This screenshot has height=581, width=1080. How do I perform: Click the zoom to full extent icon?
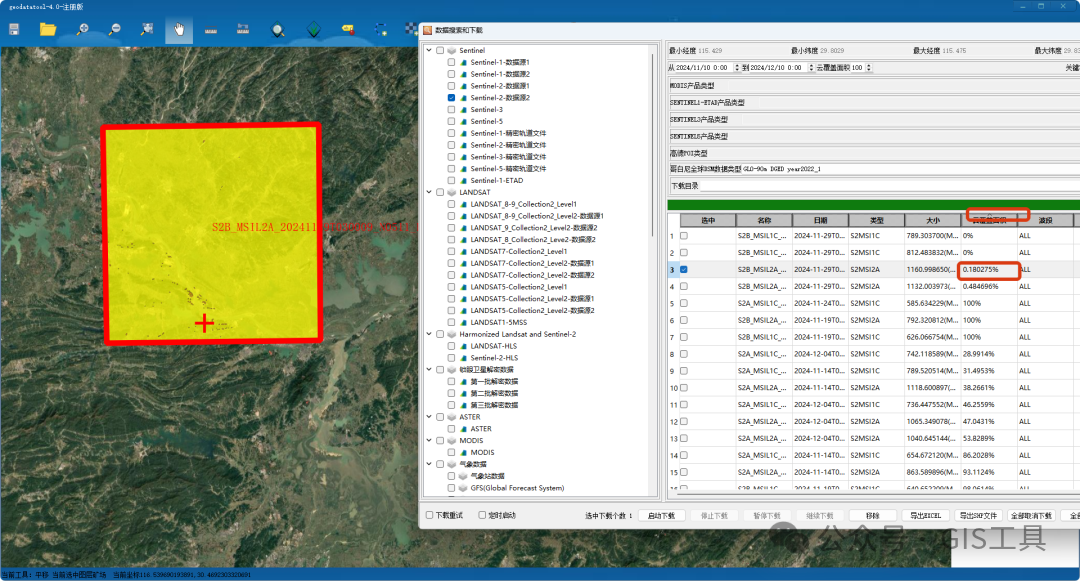click(147, 30)
